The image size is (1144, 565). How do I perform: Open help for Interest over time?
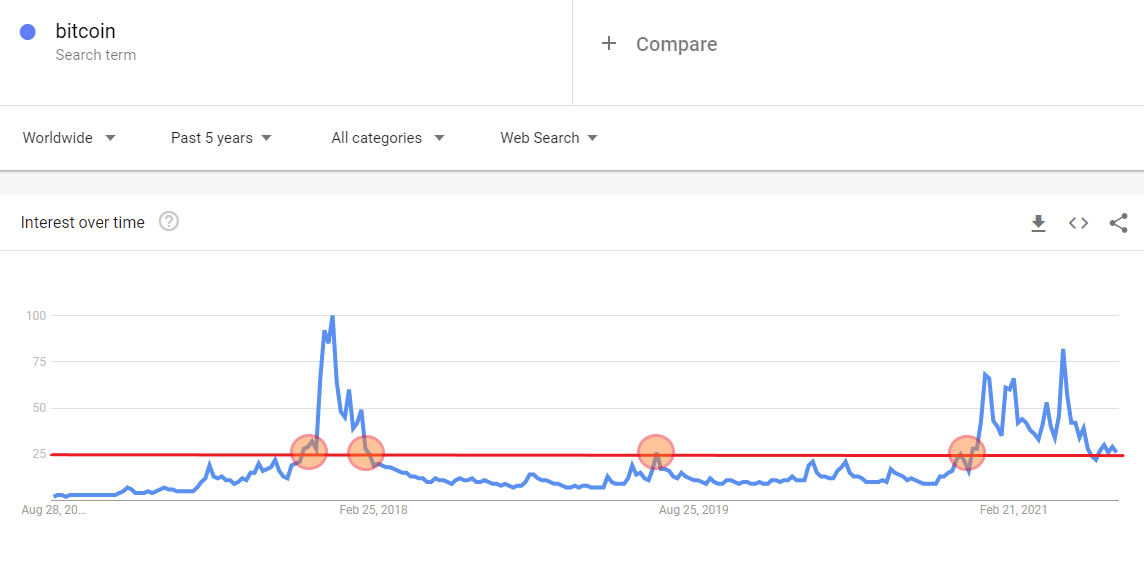click(169, 222)
